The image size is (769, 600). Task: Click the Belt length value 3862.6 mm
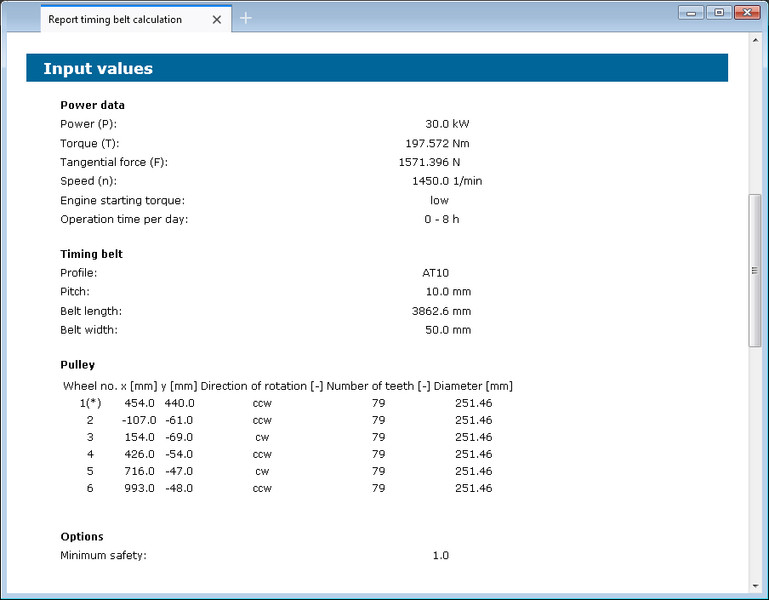pyautogui.click(x=441, y=311)
